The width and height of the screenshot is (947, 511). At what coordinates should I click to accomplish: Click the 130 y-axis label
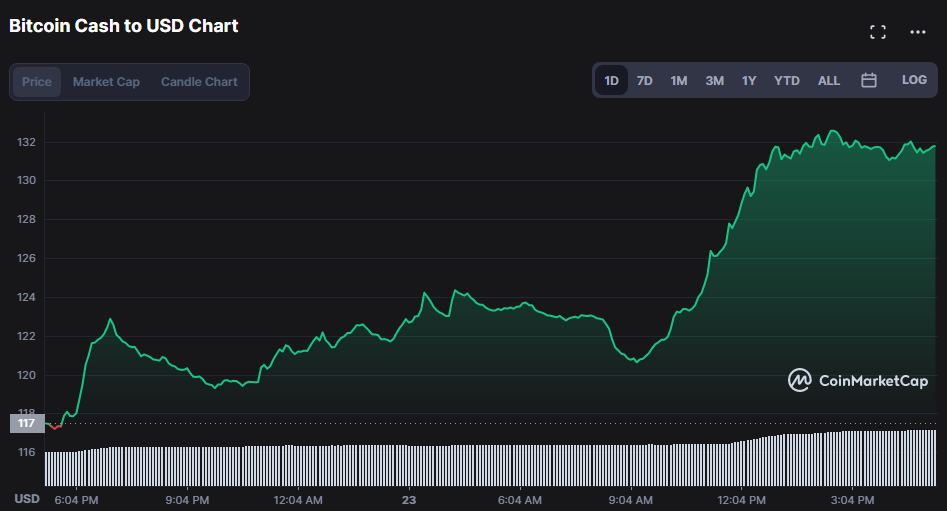[x=27, y=180]
